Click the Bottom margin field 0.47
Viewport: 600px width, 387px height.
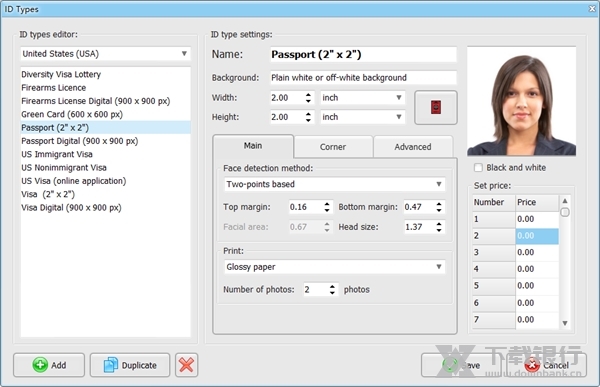[x=419, y=207]
